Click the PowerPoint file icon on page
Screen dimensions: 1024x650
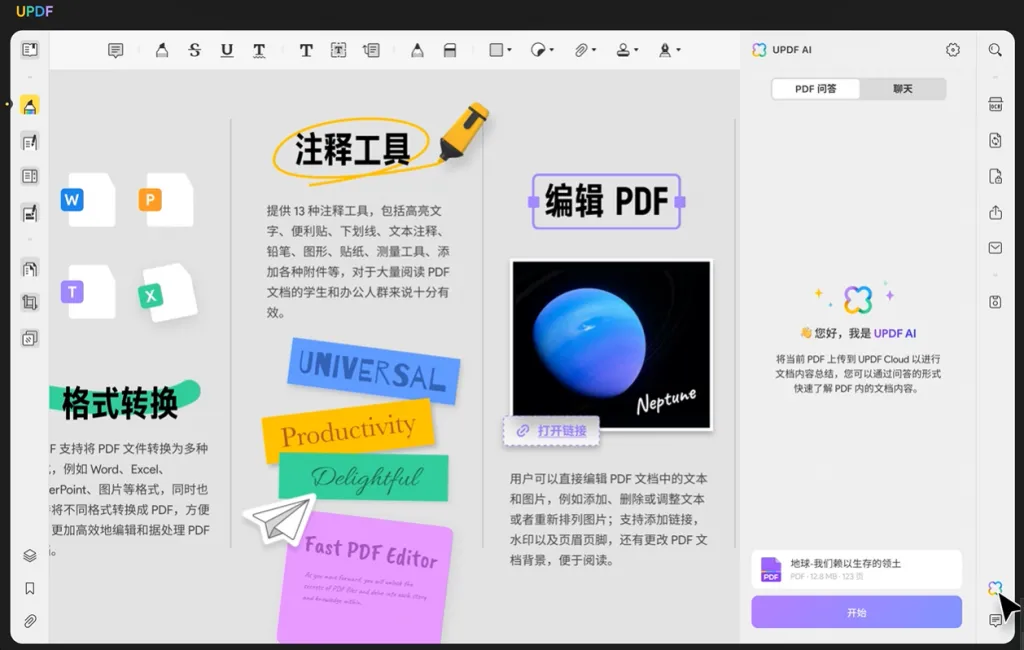167,200
